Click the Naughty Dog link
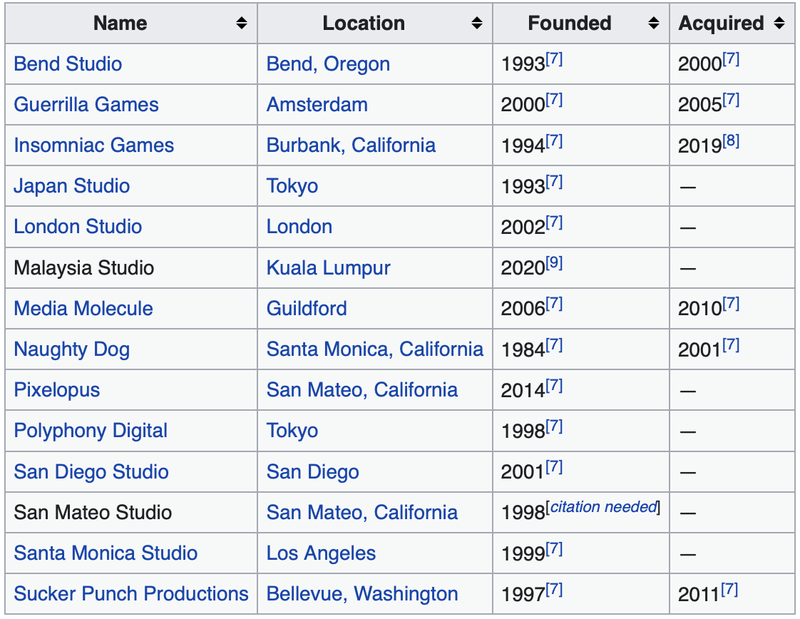This screenshot has height=619, width=800. [72, 350]
